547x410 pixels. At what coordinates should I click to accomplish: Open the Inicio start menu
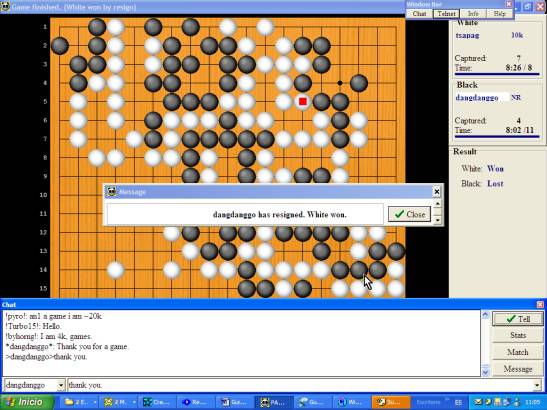pos(27,402)
